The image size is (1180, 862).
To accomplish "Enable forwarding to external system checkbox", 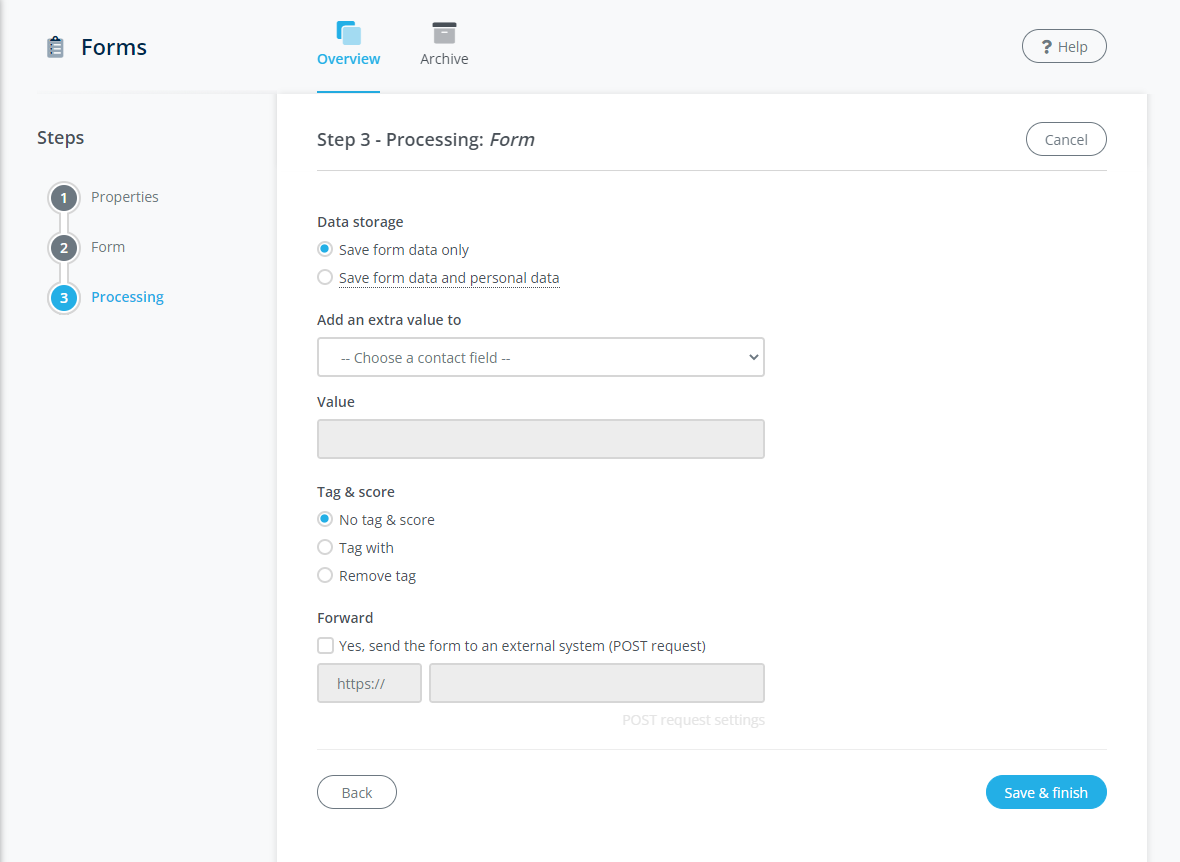I will 325,646.
